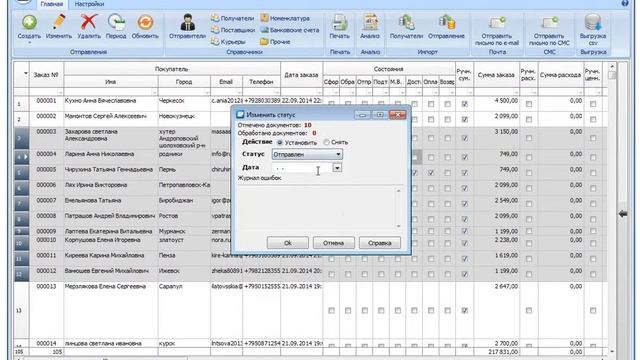Open the Статус dropdown showing Отправлен
This screenshot has width=640, height=360.
tap(307, 154)
